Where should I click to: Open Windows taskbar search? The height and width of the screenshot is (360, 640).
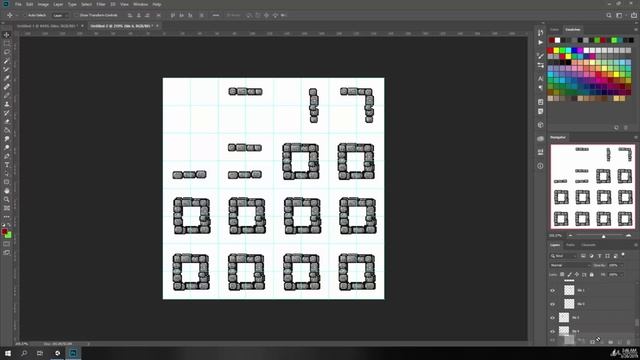(x=24, y=353)
